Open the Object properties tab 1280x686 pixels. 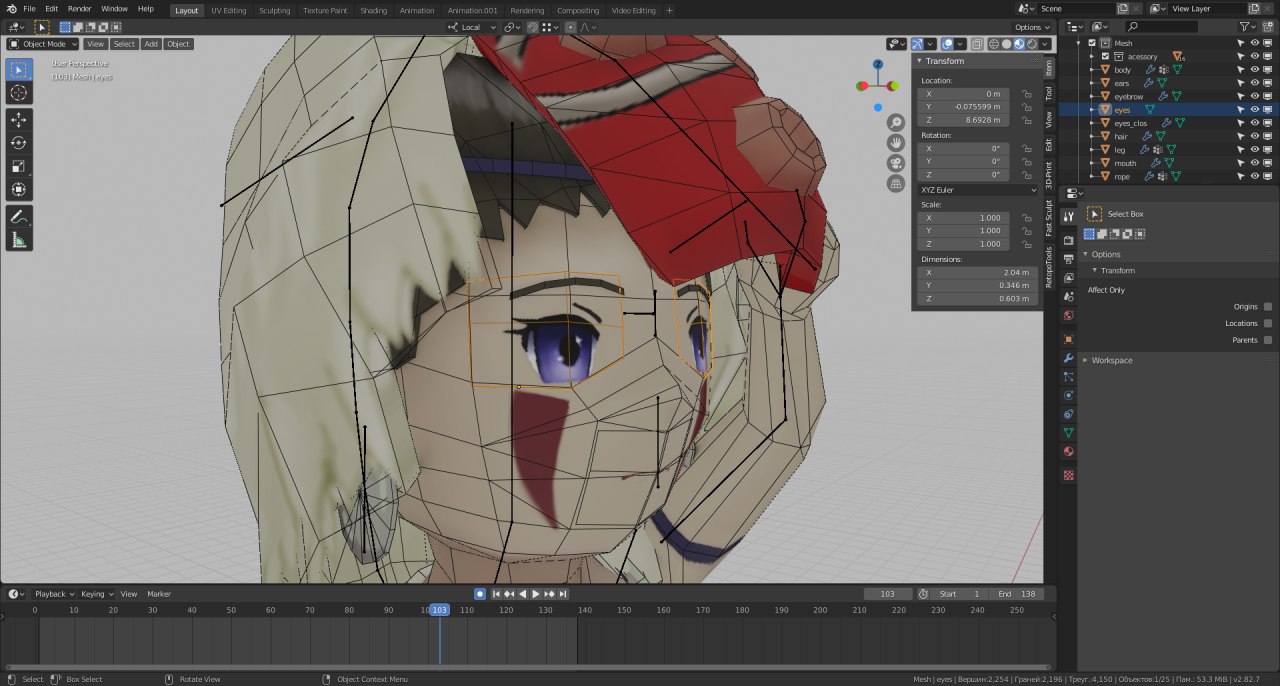pos(1068,339)
